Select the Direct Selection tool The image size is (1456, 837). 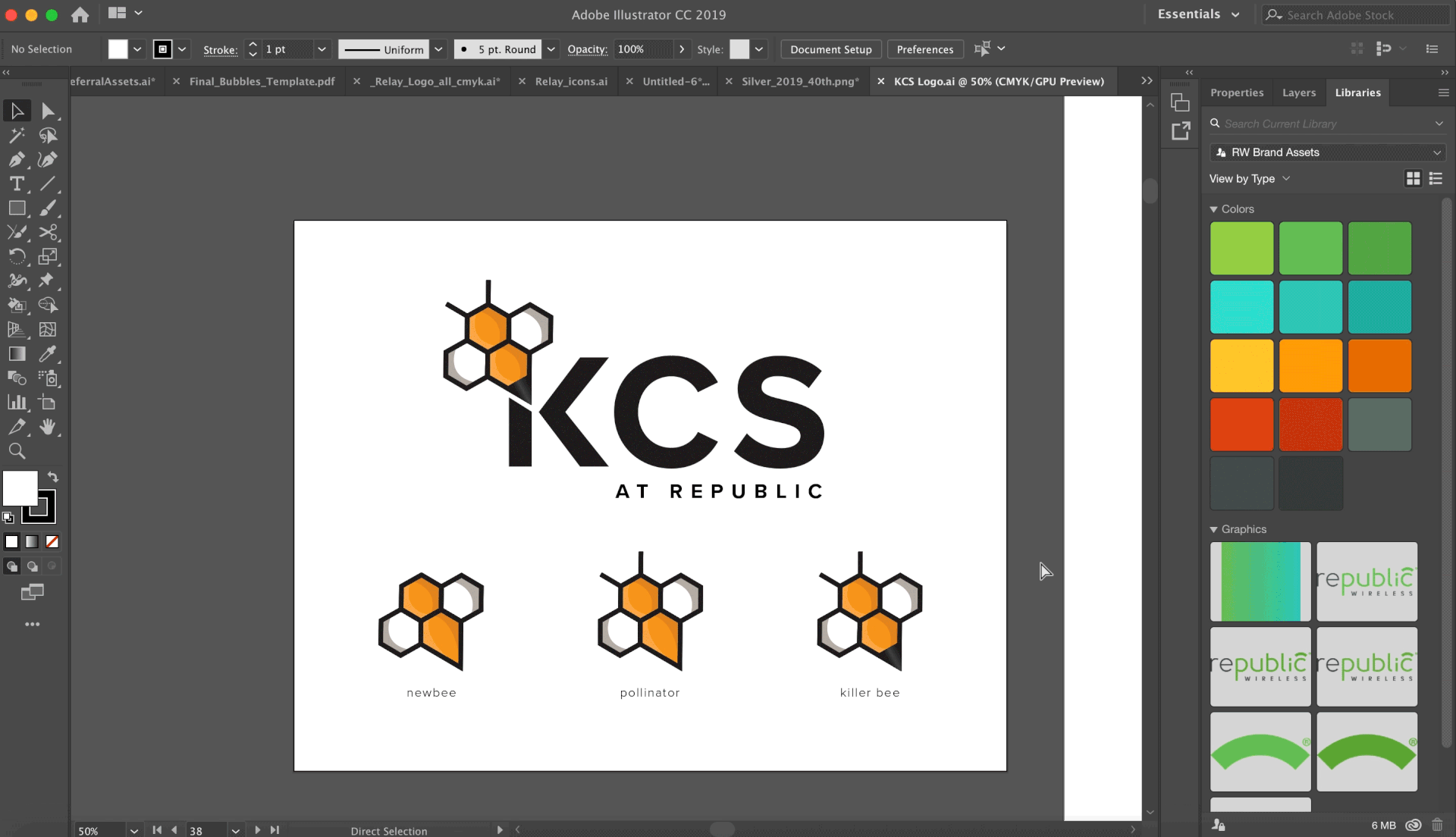tap(48, 111)
